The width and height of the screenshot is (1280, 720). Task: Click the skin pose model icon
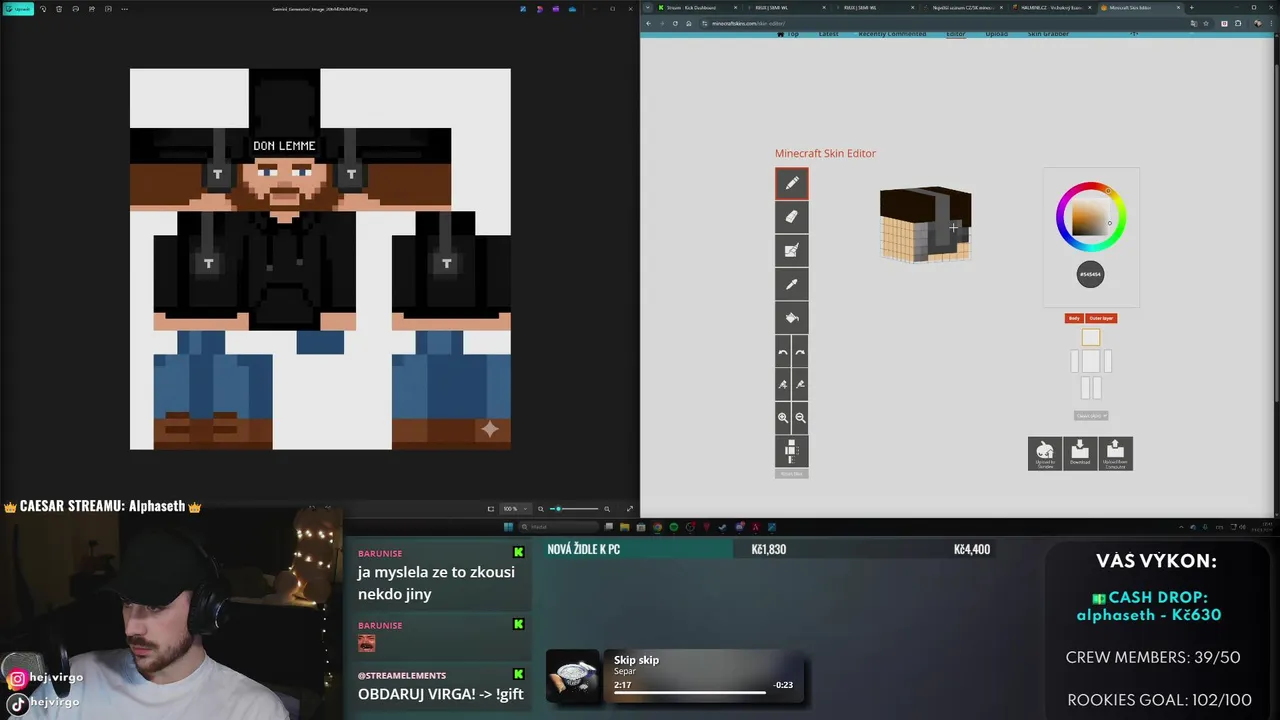click(x=791, y=451)
